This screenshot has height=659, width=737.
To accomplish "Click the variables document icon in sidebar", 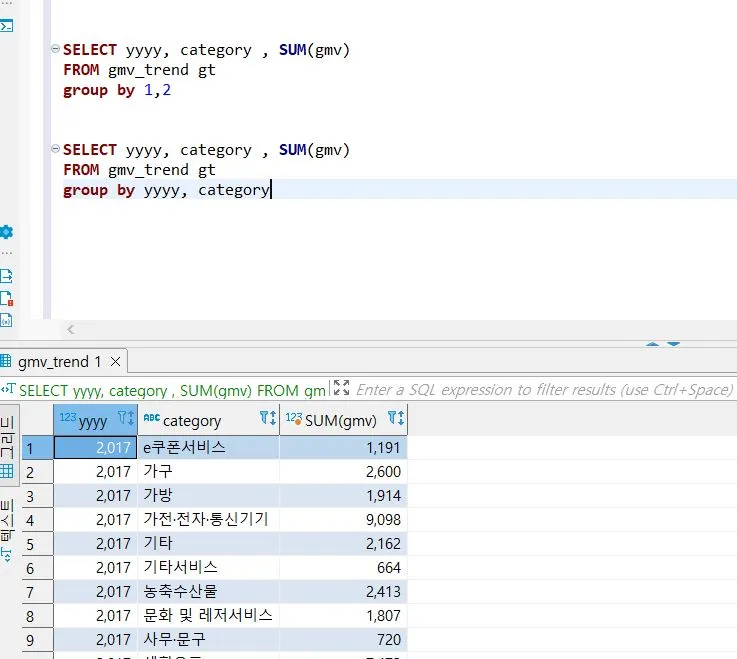I will pos(6,321).
